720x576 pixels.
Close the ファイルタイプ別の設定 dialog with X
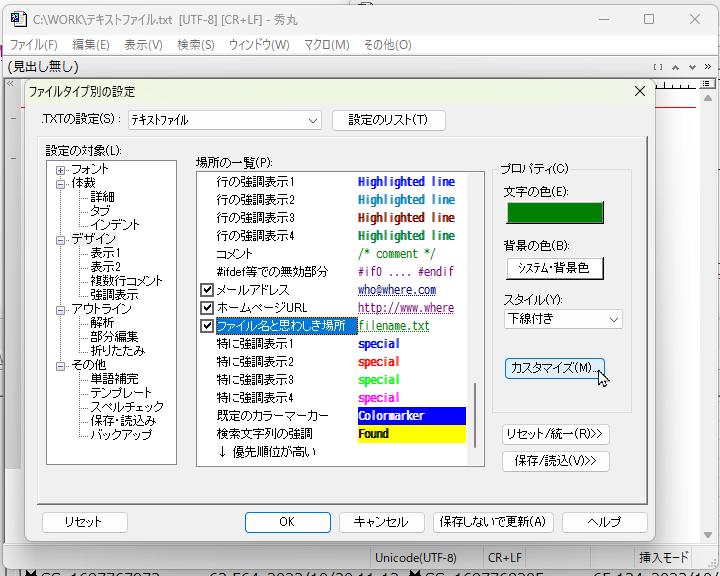pos(640,91)
